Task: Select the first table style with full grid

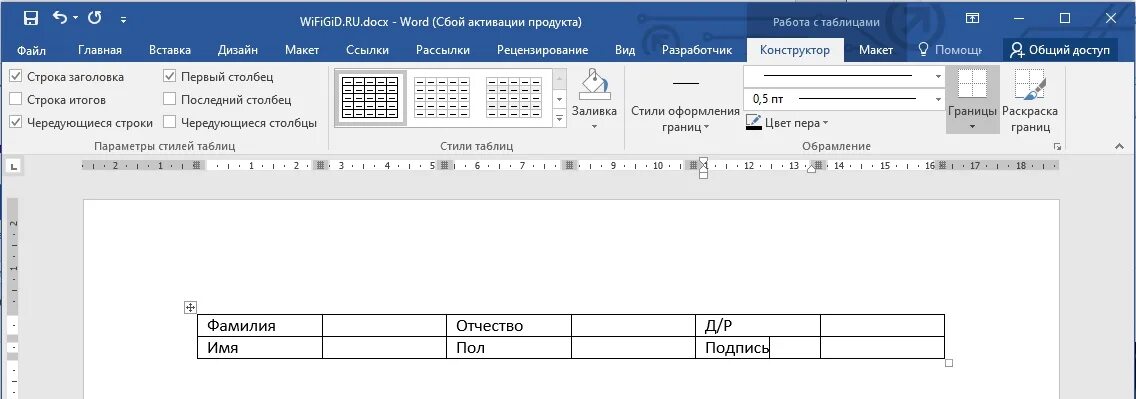Action: tap(370, 98)
